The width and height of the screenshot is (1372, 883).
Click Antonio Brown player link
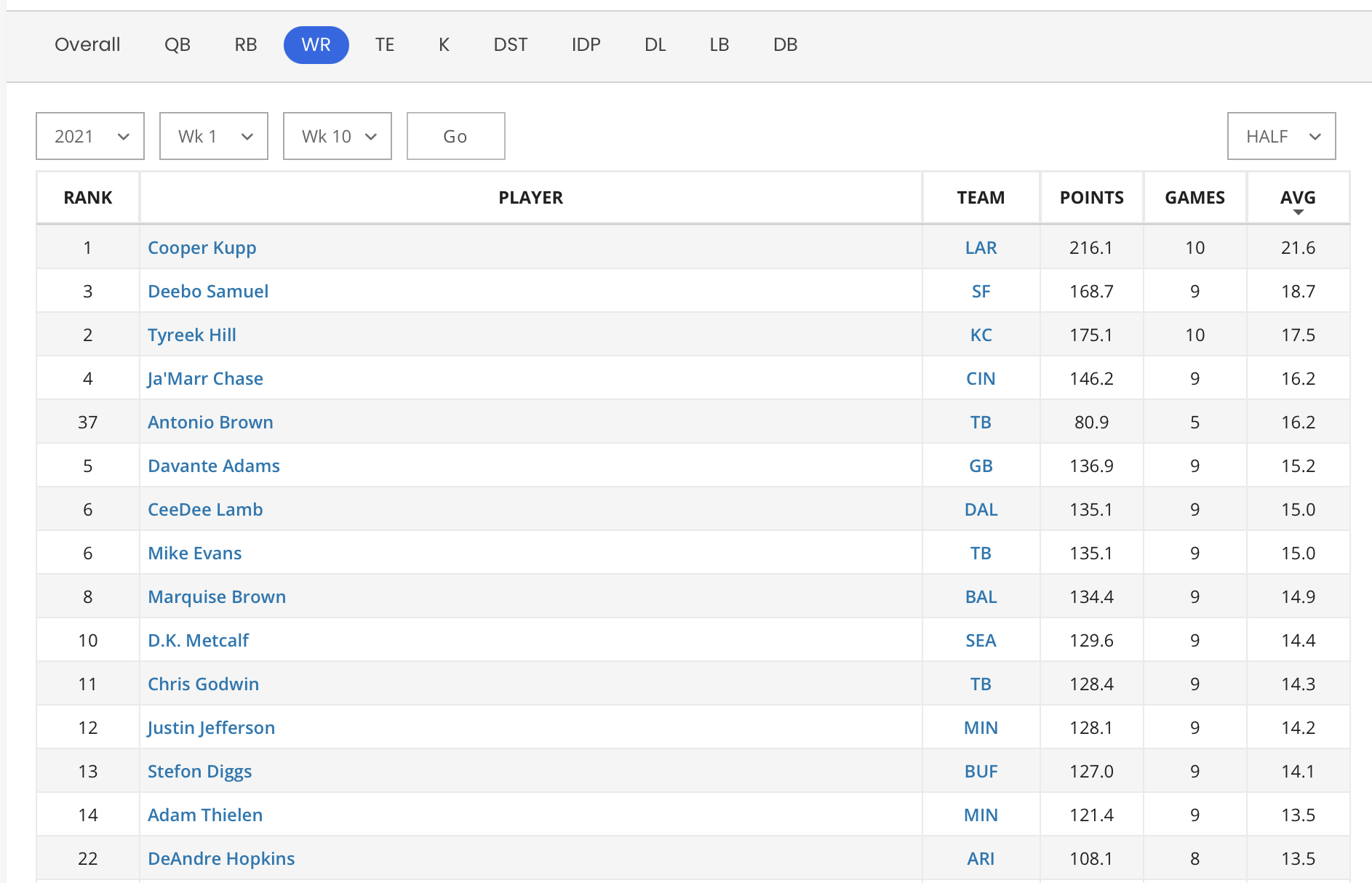tap(211, 423)
